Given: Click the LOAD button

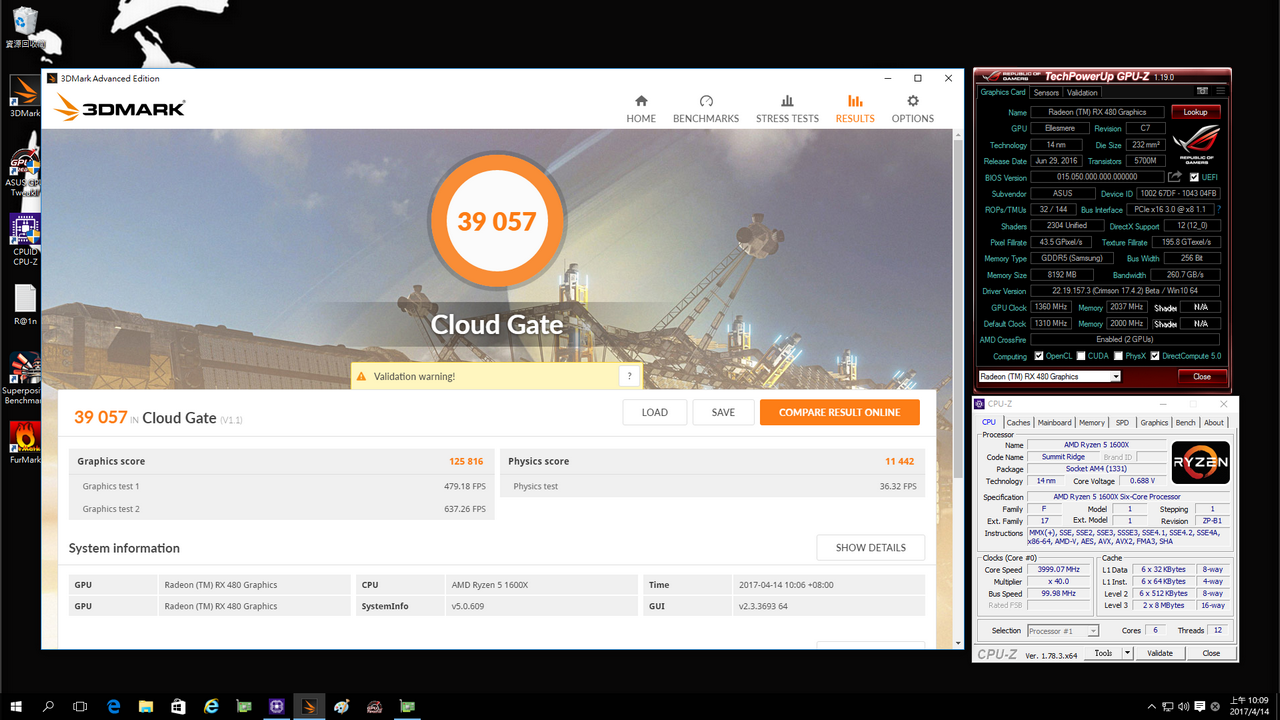Looking at the screenshot, I should tap(655, 412).
